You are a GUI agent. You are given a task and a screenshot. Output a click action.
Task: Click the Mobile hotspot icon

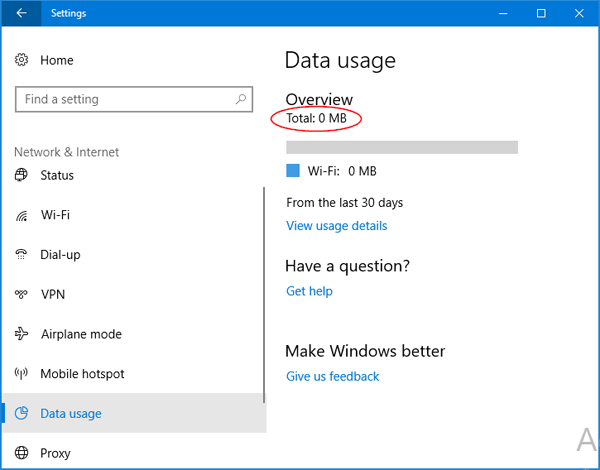(21, 374)
